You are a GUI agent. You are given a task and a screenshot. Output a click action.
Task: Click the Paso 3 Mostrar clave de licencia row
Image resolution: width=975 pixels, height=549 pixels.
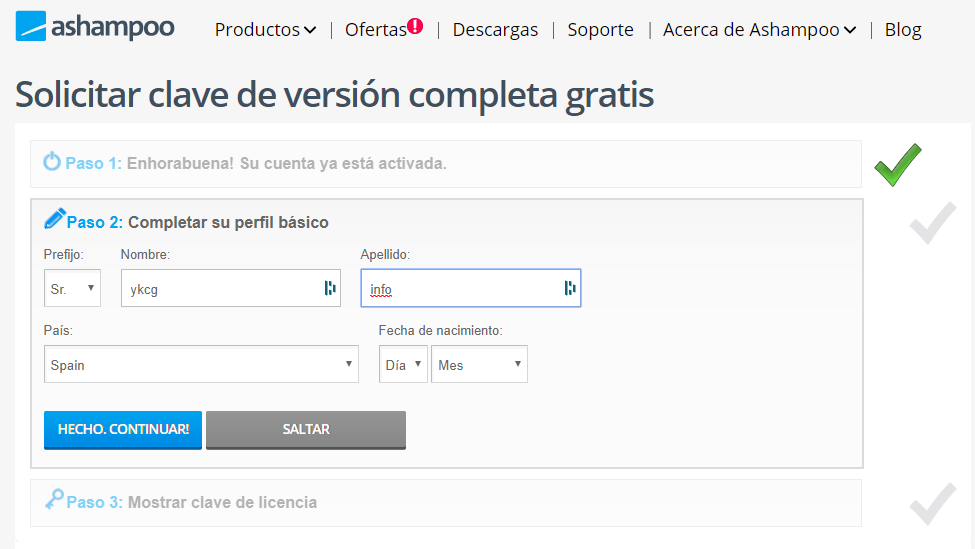(446, 503)
